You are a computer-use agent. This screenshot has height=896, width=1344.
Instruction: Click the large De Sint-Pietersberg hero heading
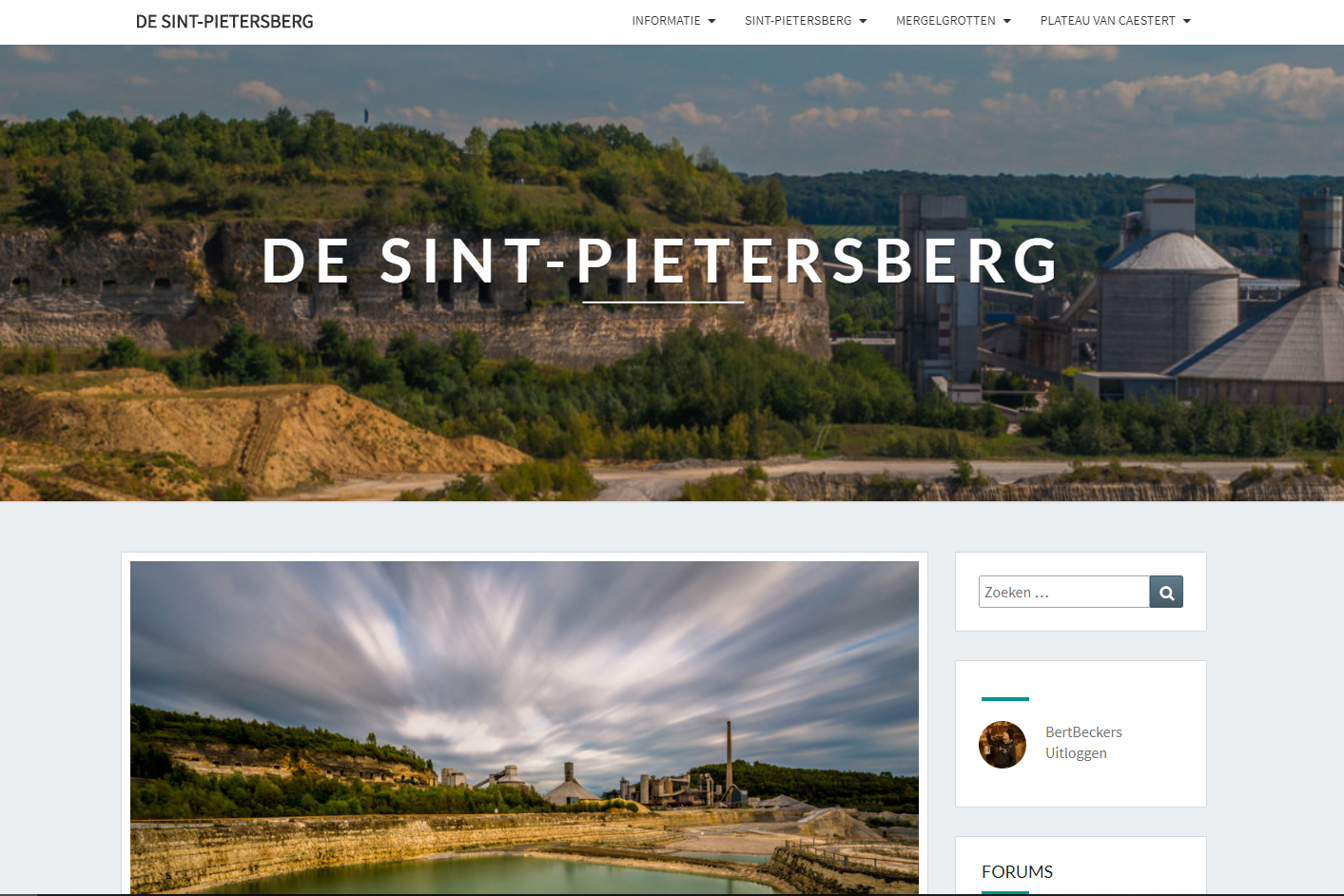pos(662,260)
